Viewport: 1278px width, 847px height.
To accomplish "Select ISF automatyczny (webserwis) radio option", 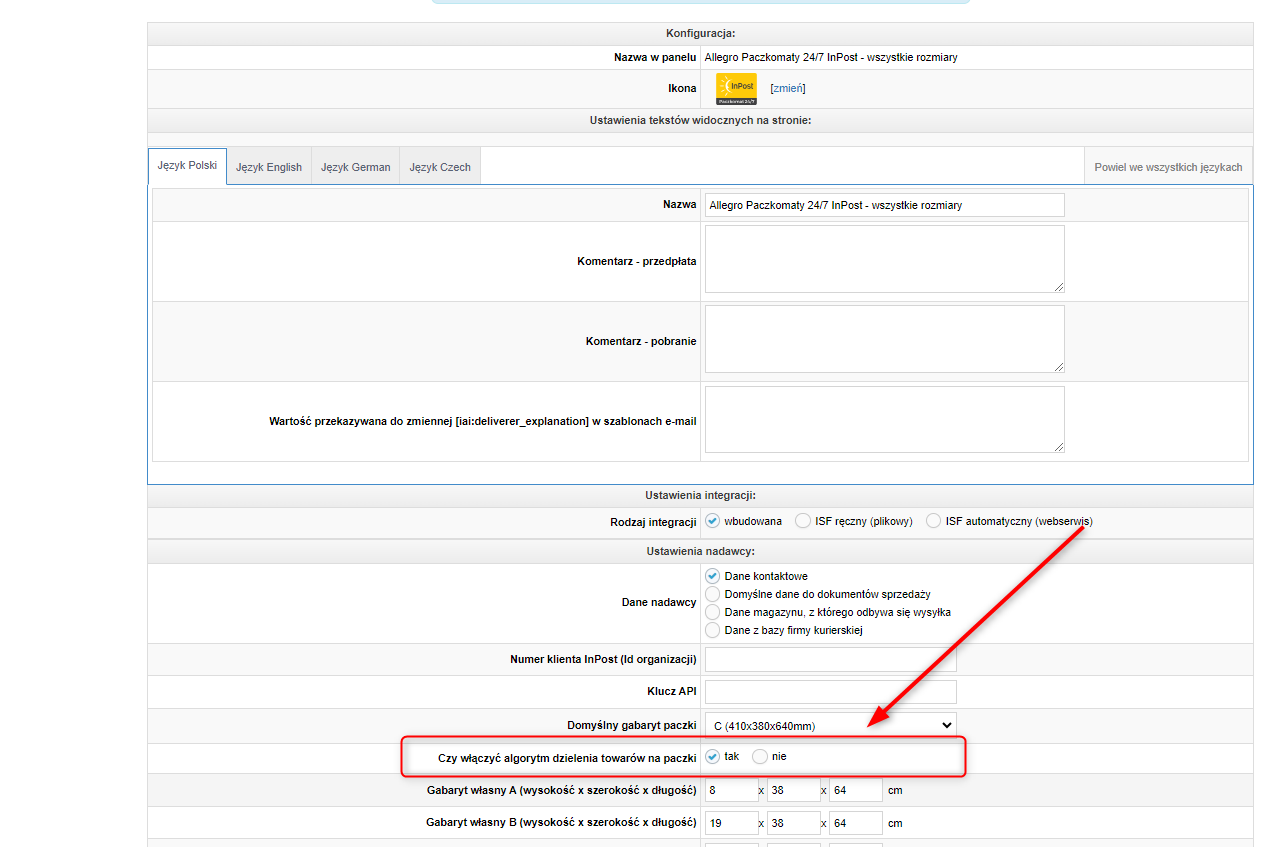I will (934, 521).
